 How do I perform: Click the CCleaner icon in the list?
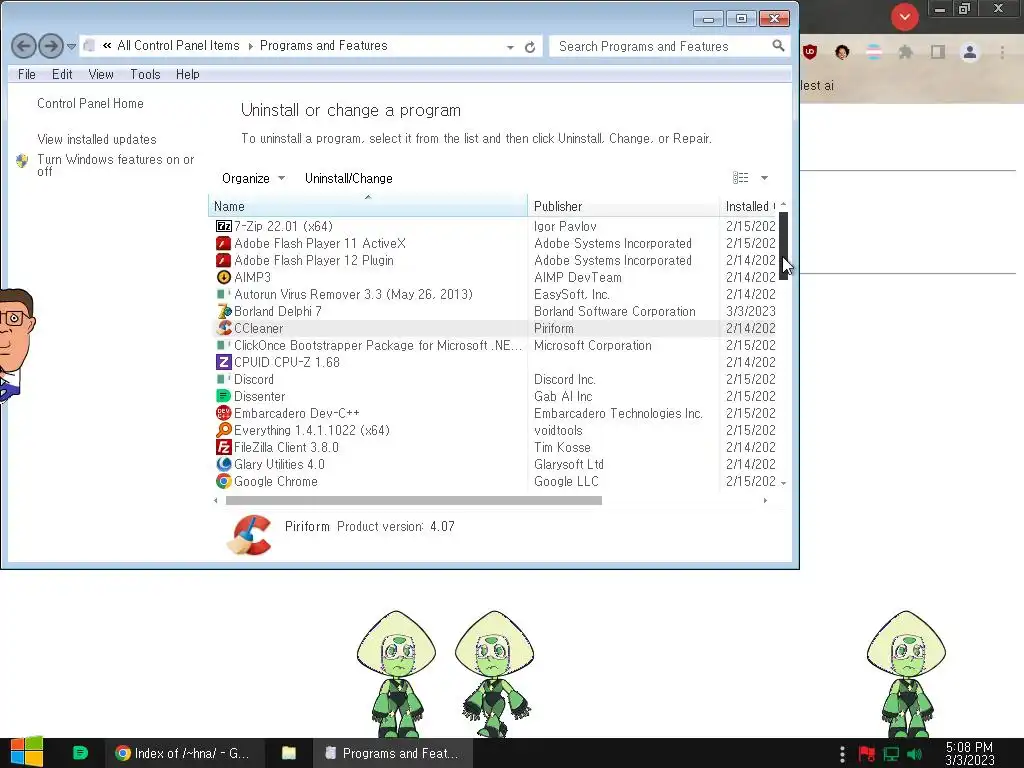click(223, 328)
